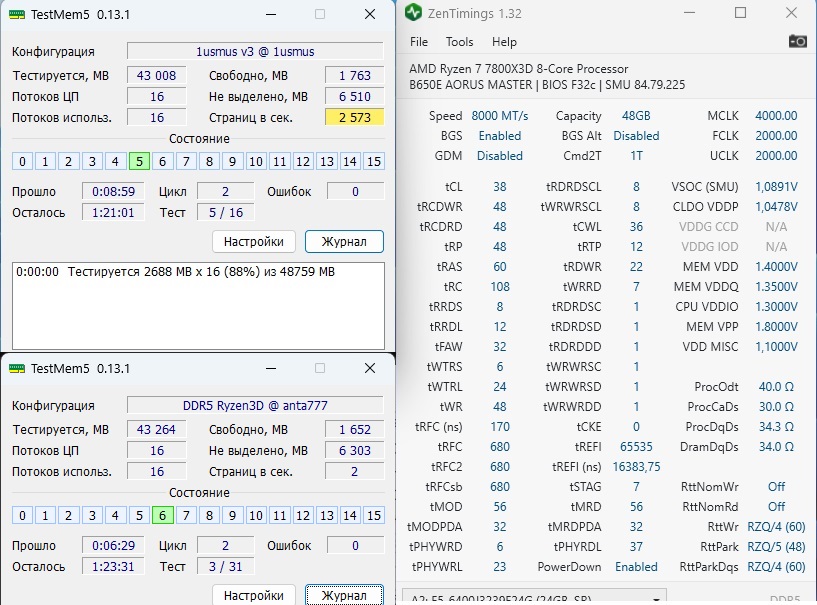
Task: Click the ProcOdt 40.0 Ω value
Action: pyautogui.click(x=776, y=387)
